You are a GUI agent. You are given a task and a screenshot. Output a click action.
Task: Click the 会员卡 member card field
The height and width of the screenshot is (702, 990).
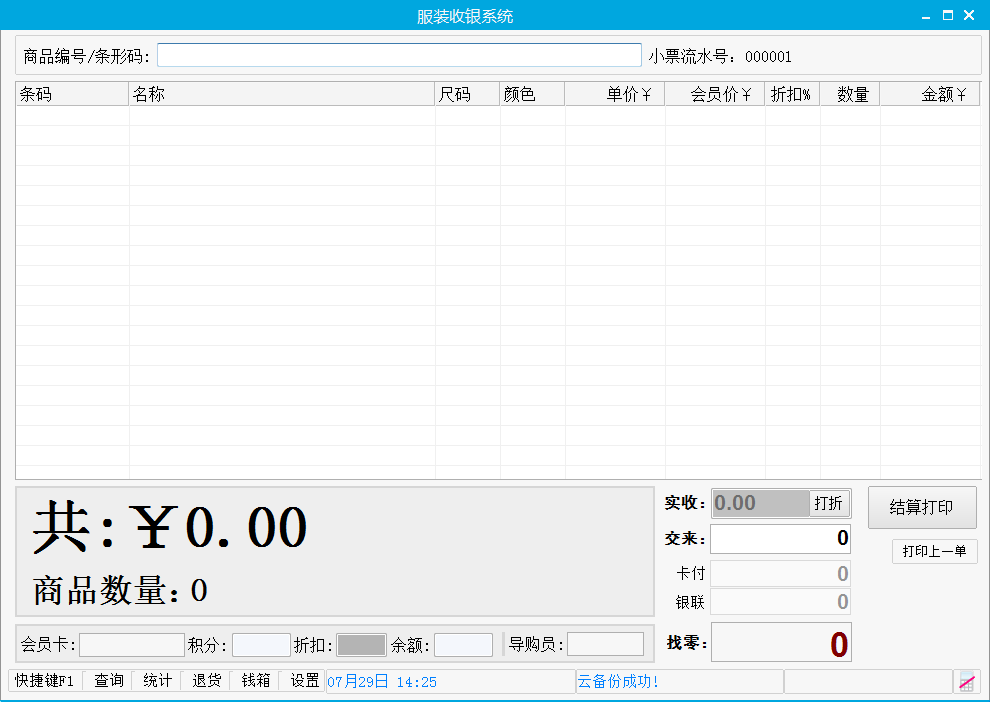coord(132,645)
